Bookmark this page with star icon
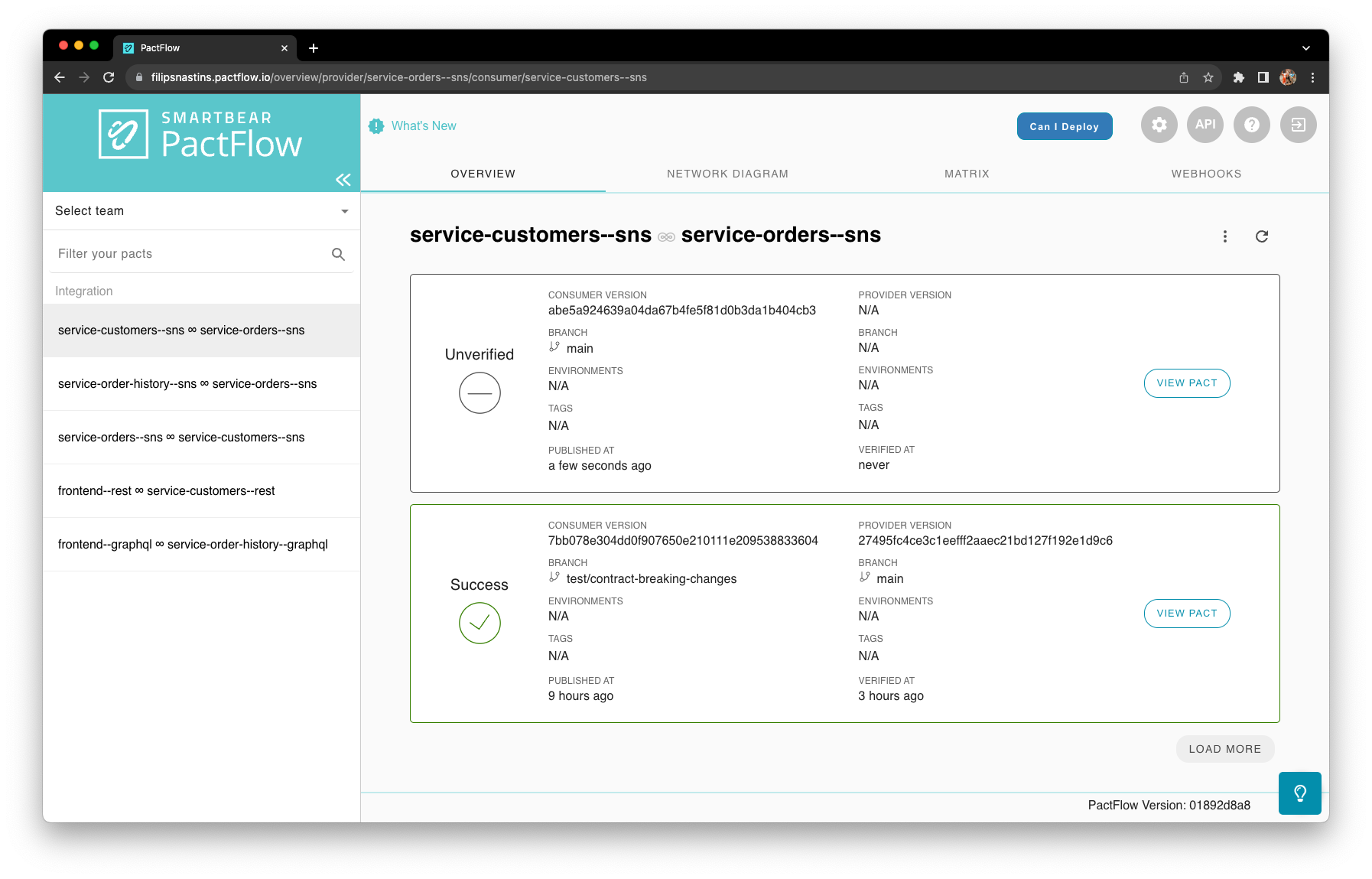 1208,77
